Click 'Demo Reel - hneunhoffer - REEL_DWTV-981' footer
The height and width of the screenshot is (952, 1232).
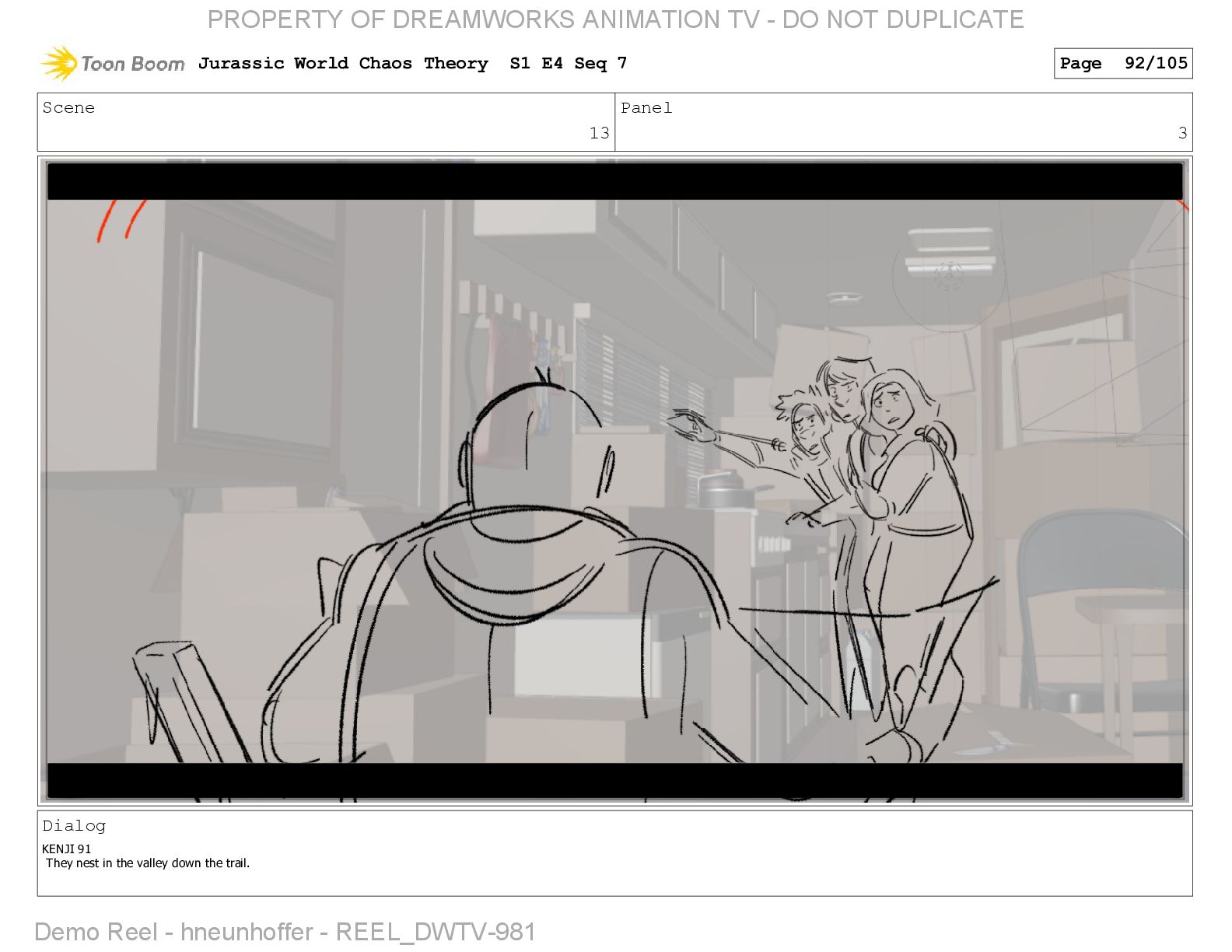click(x=285, y=932)
